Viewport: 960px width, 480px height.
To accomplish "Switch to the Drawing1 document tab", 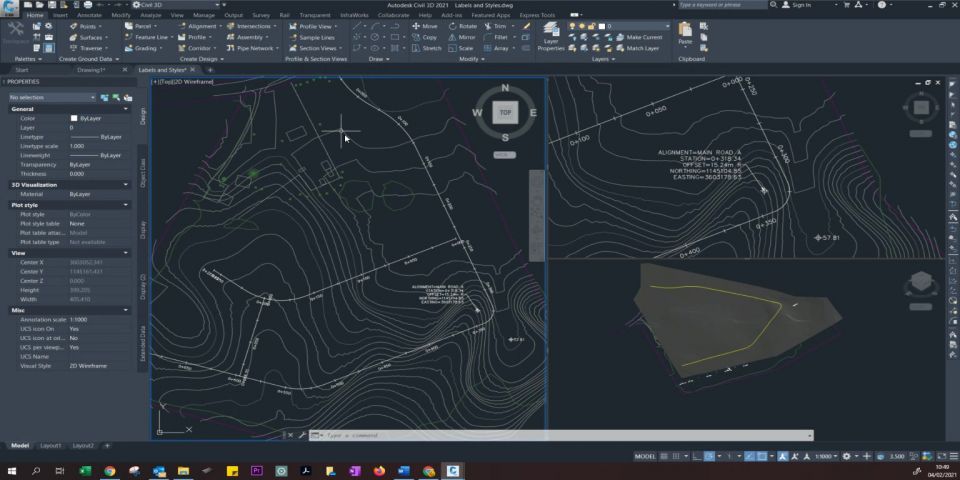I will tap(90, 70).
